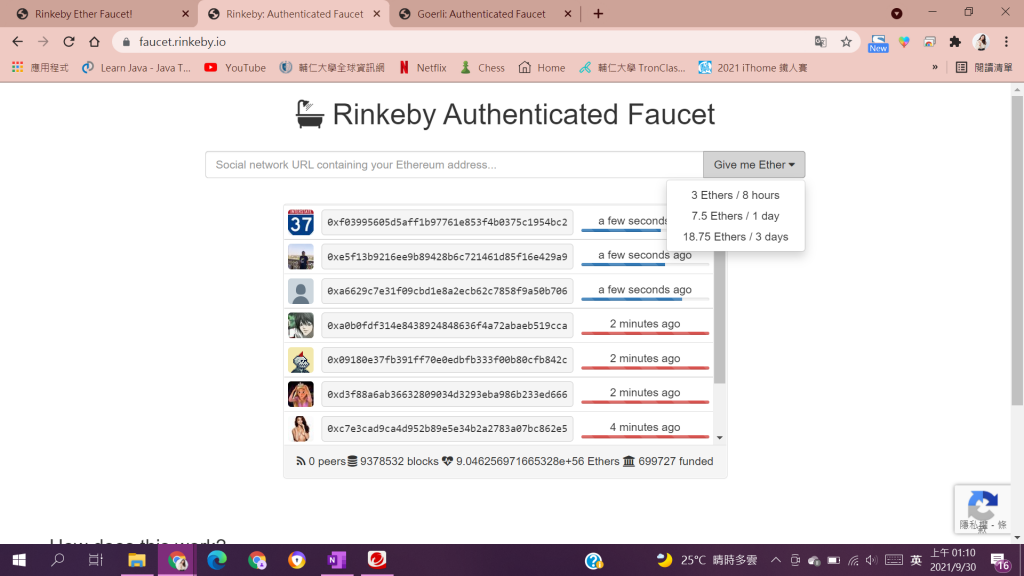Open 2021 iThome bookmark
This screenshot has height=576, width=1024.
pos(753,67)
